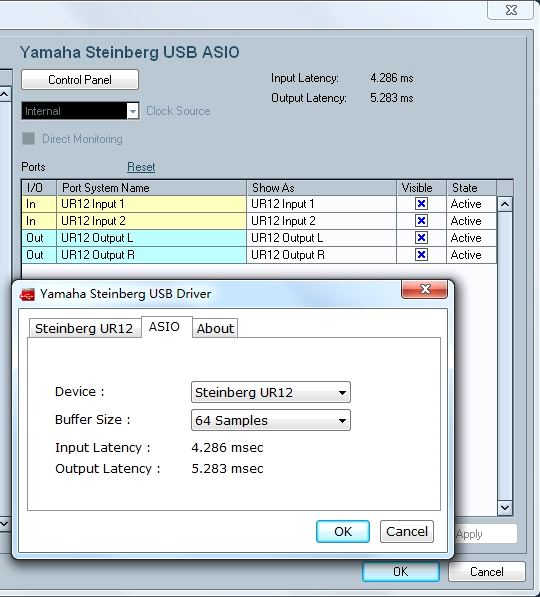
Task: Open the Device dropdown showing Steinberg UR12
Action: pyautogui.click(x=271, y=392)
